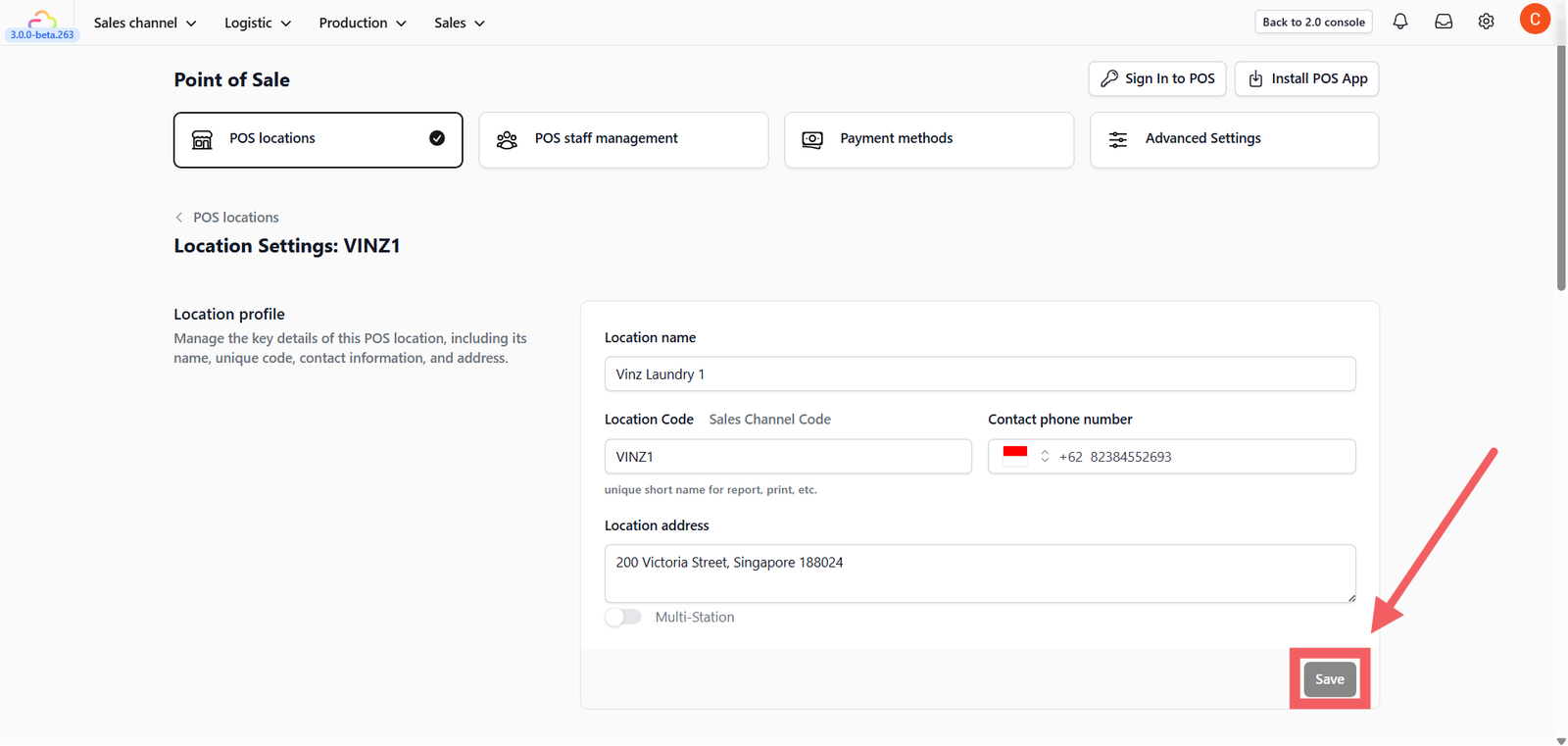The width and height of the screenshot is (1568, 746).
Task: Click the POS staff management people icon
Action: [507, 140]
